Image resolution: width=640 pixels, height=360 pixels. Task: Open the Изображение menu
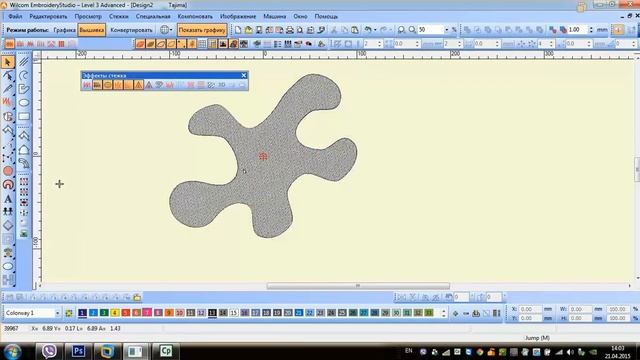[x=238, y=17]
